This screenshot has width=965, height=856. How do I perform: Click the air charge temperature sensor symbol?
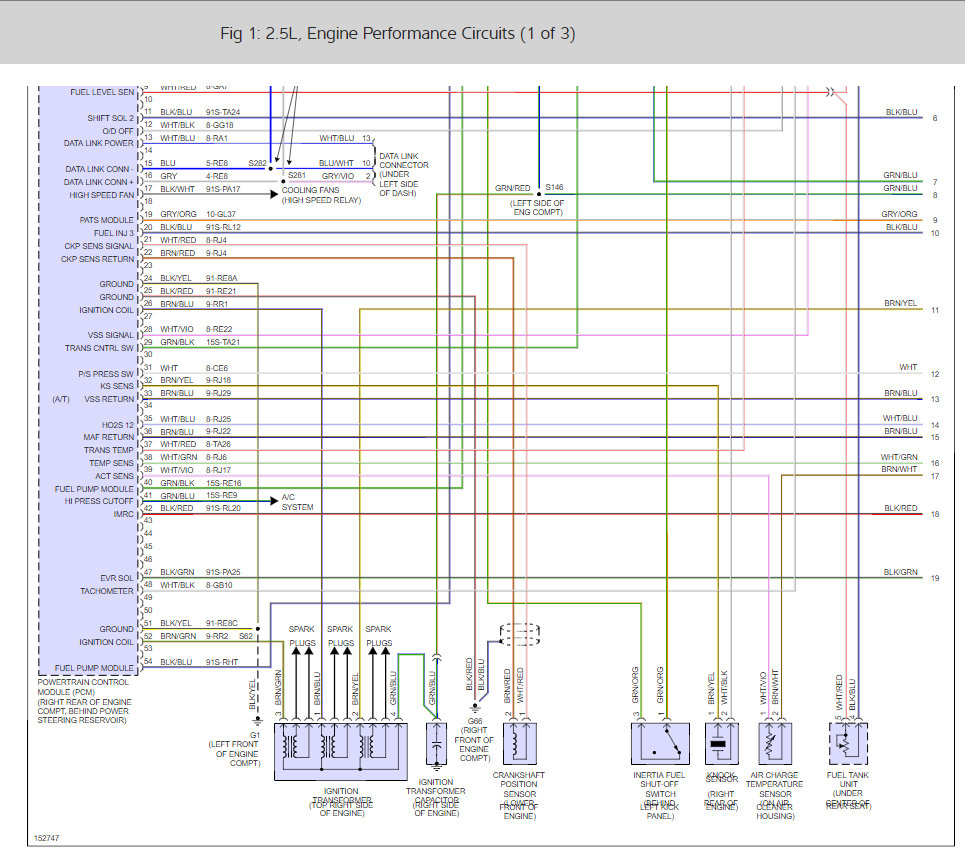tap(775, 744)
